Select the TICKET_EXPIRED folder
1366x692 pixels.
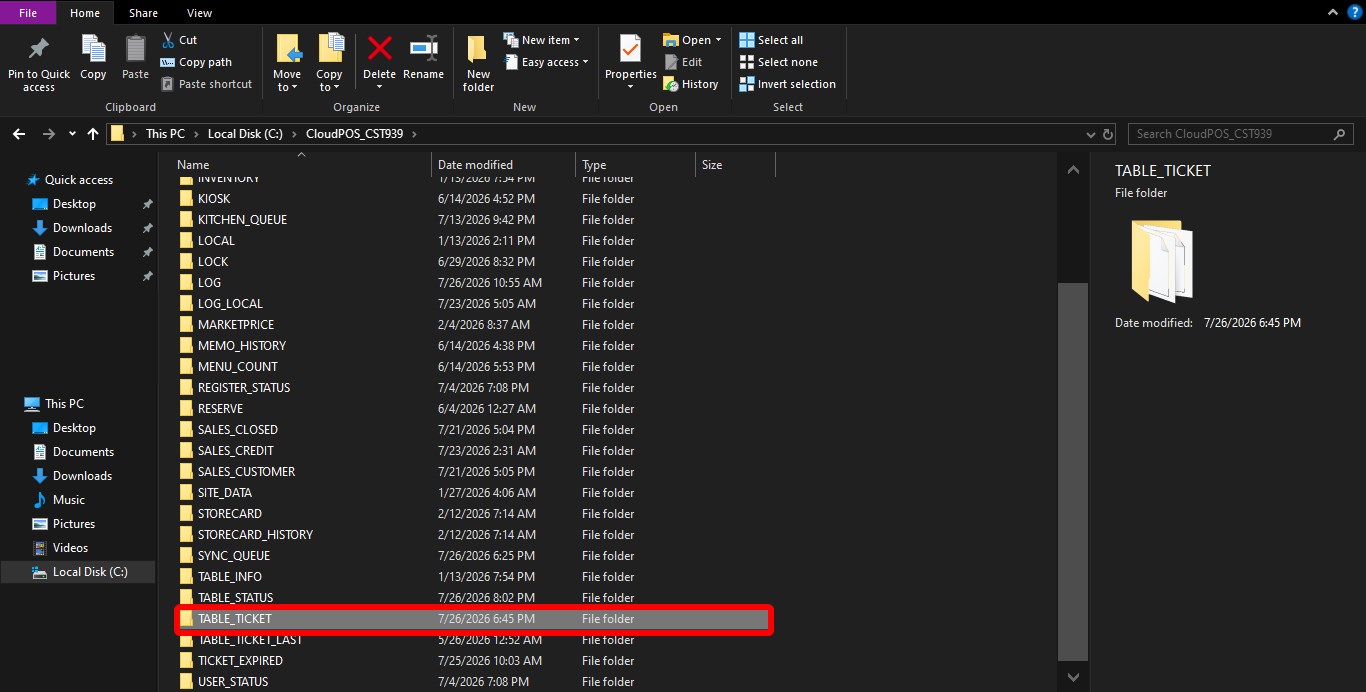240,661
